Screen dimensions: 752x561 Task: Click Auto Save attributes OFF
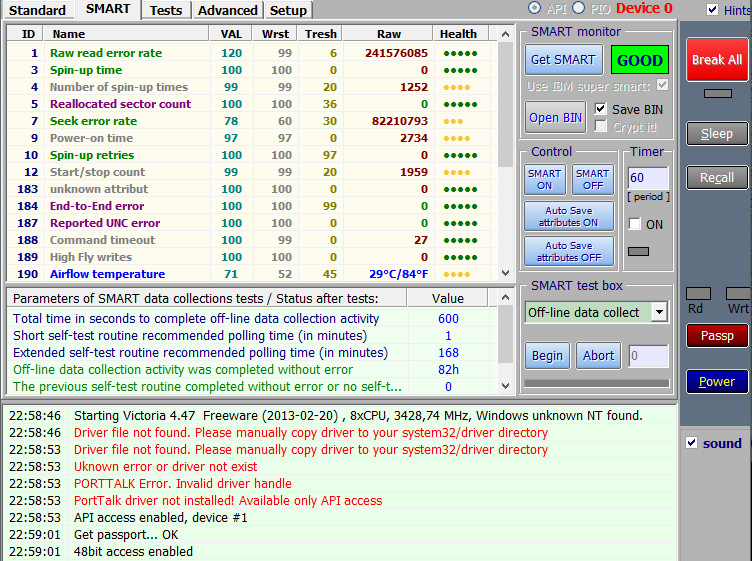pos(569,251)
